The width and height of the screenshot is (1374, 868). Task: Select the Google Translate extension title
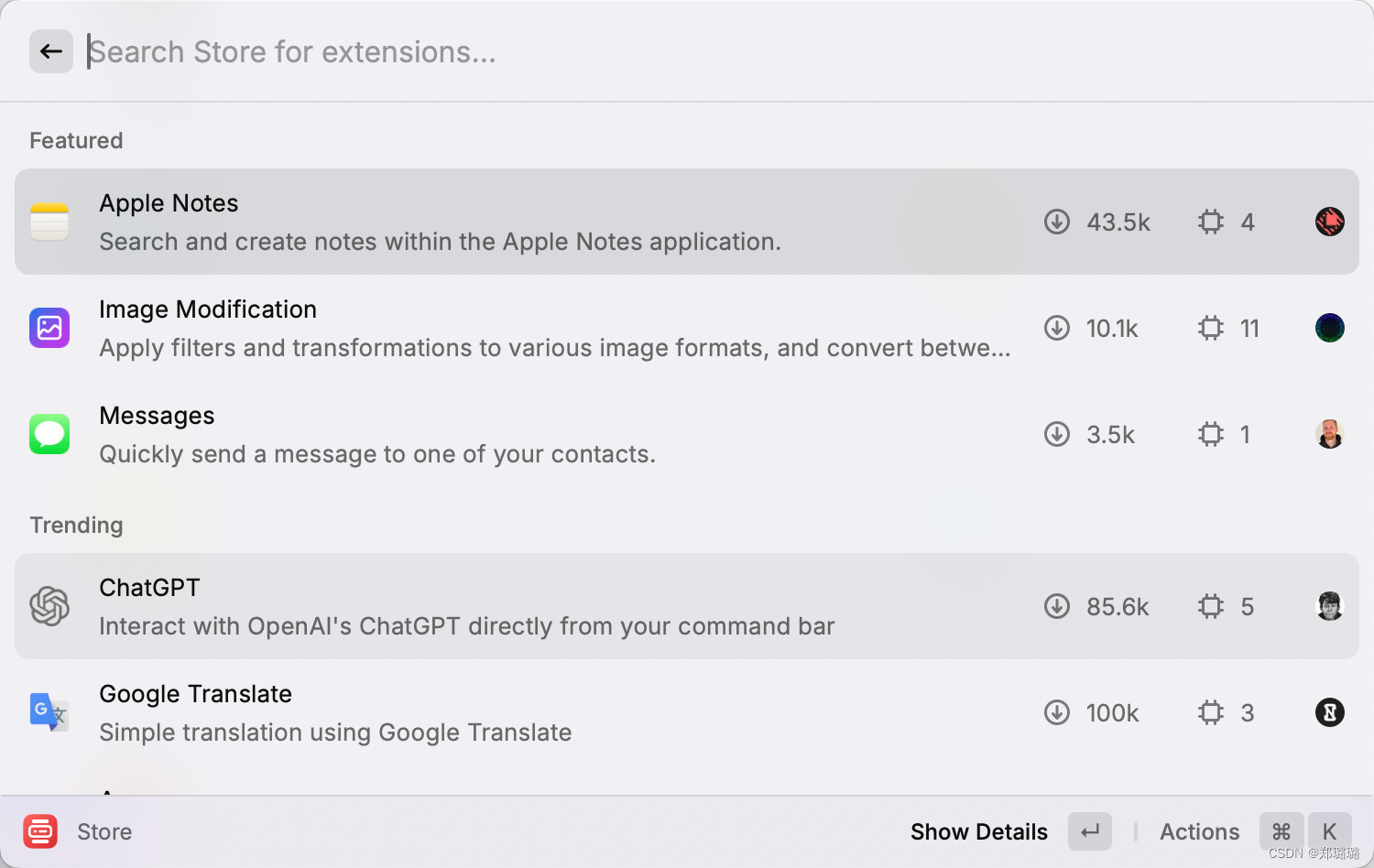click(195, 694)
